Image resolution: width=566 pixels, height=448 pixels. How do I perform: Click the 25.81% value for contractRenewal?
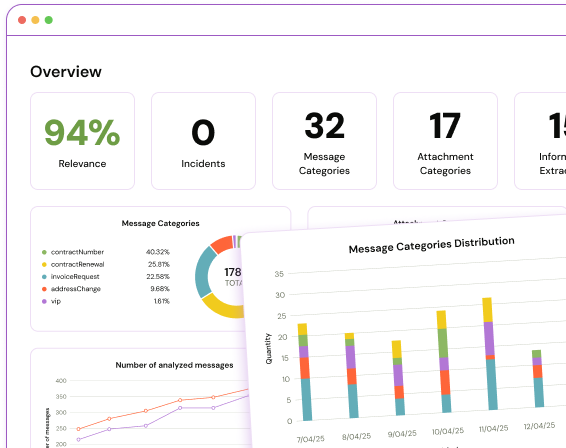tap(158, 264)
